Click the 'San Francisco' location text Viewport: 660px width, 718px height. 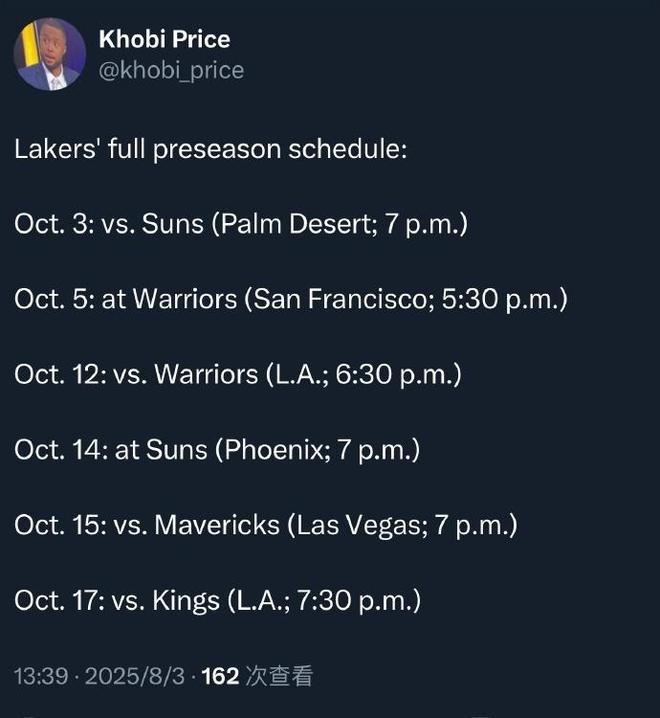tap(344, 299)
